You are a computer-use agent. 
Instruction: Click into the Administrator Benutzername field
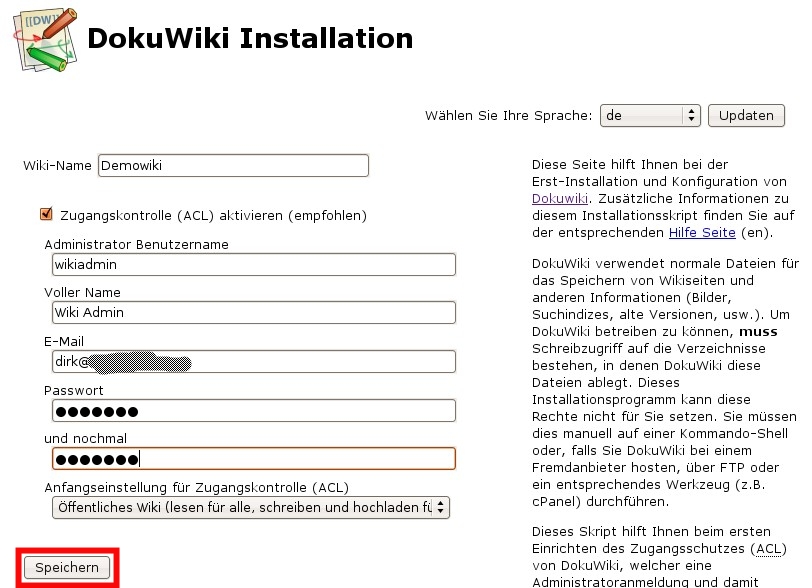[253, 264]
